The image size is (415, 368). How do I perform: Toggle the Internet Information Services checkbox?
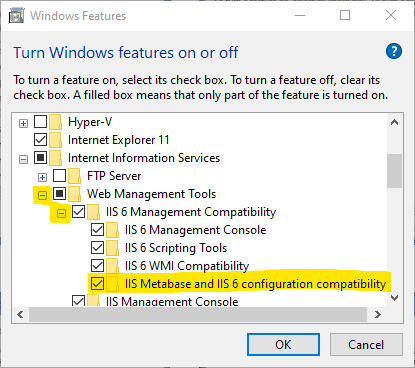coord(40,158)
